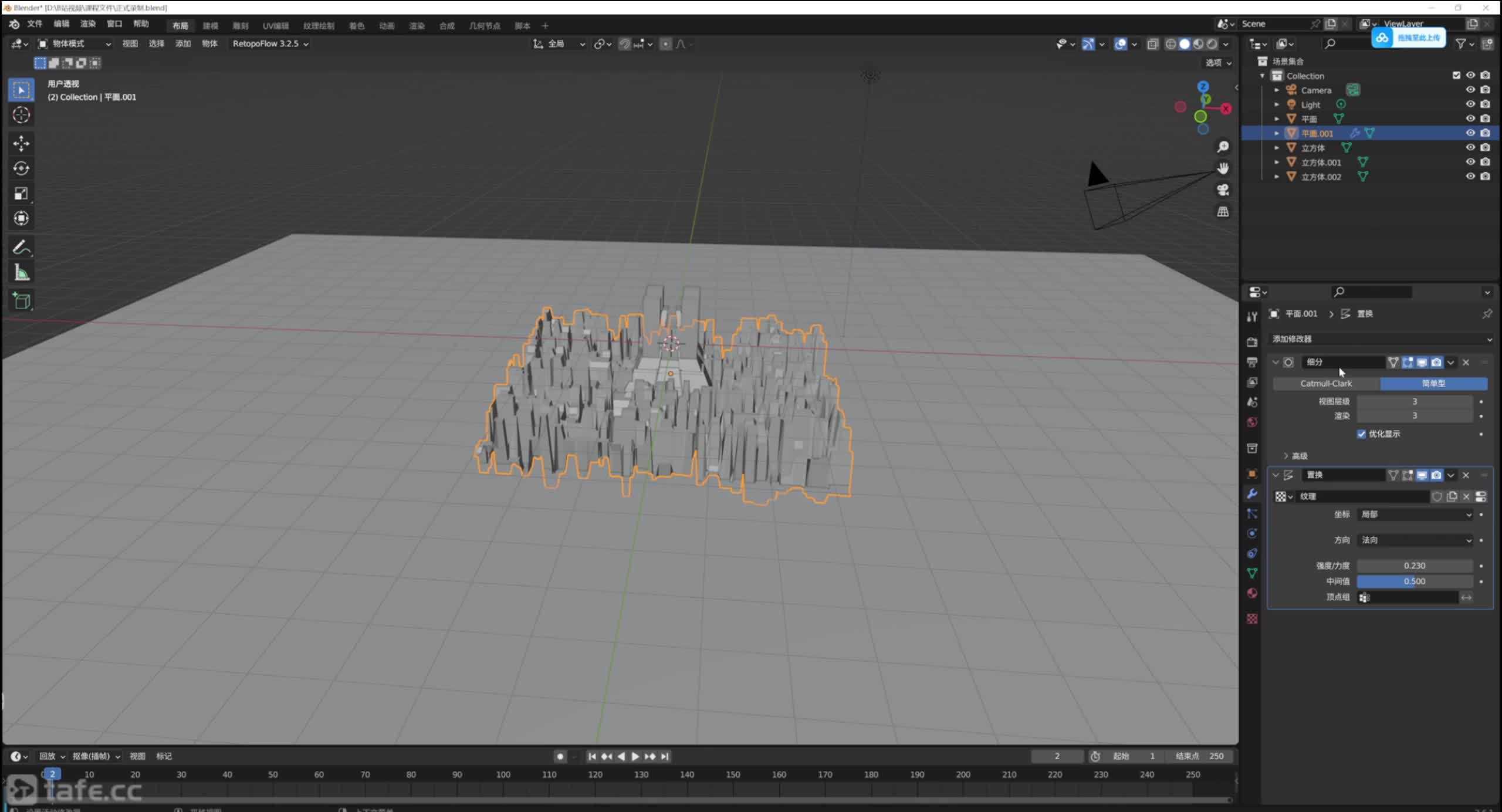
Task: Hide Camera in the outliner
Action: click(x=1470, y=90)
